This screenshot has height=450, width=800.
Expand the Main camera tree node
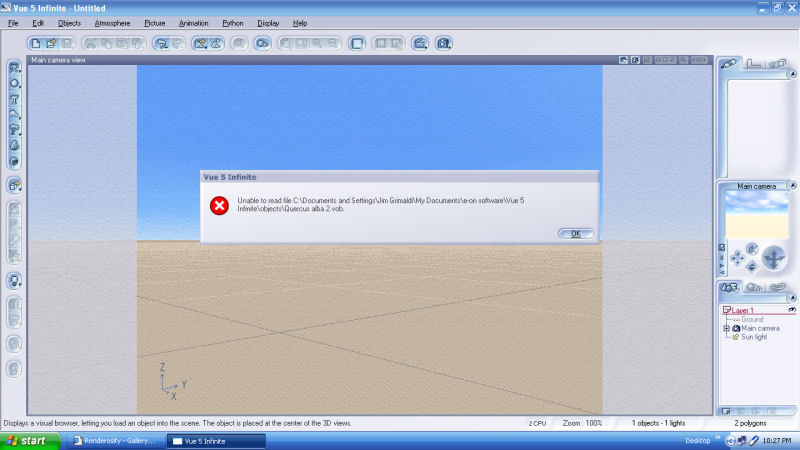click(727, 328)
